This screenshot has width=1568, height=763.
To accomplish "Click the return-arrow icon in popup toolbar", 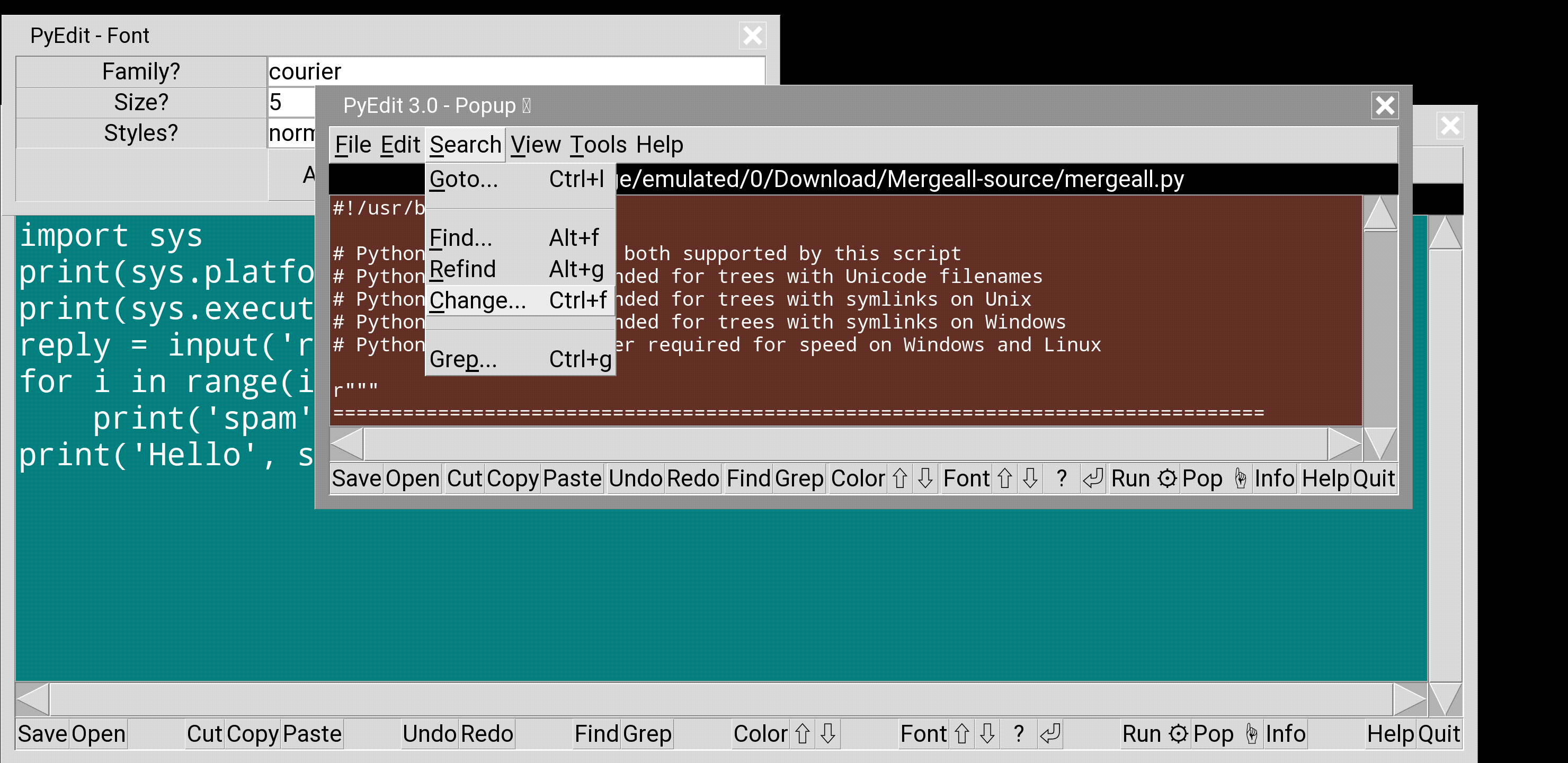I will pyautogui.click(x=1093, y=478).
